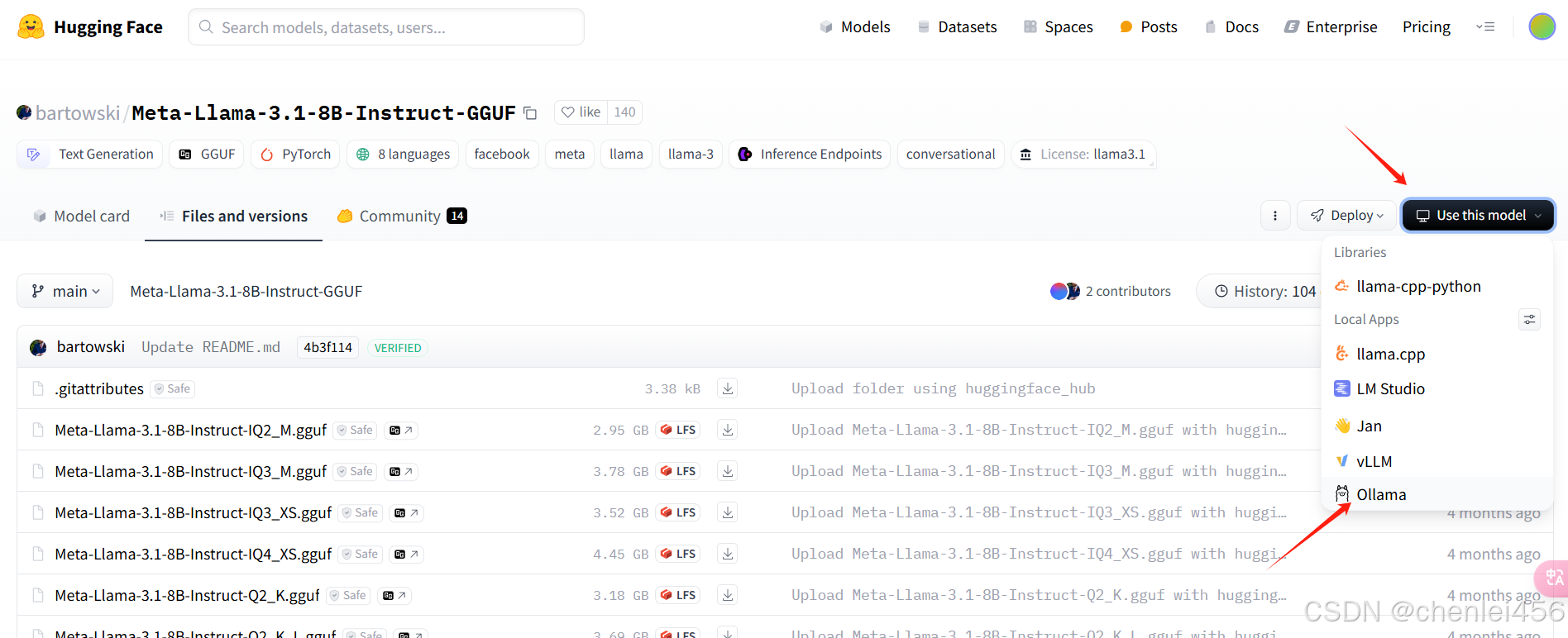
Task: Open the extra navigation menu icon
Action: 1485,27
